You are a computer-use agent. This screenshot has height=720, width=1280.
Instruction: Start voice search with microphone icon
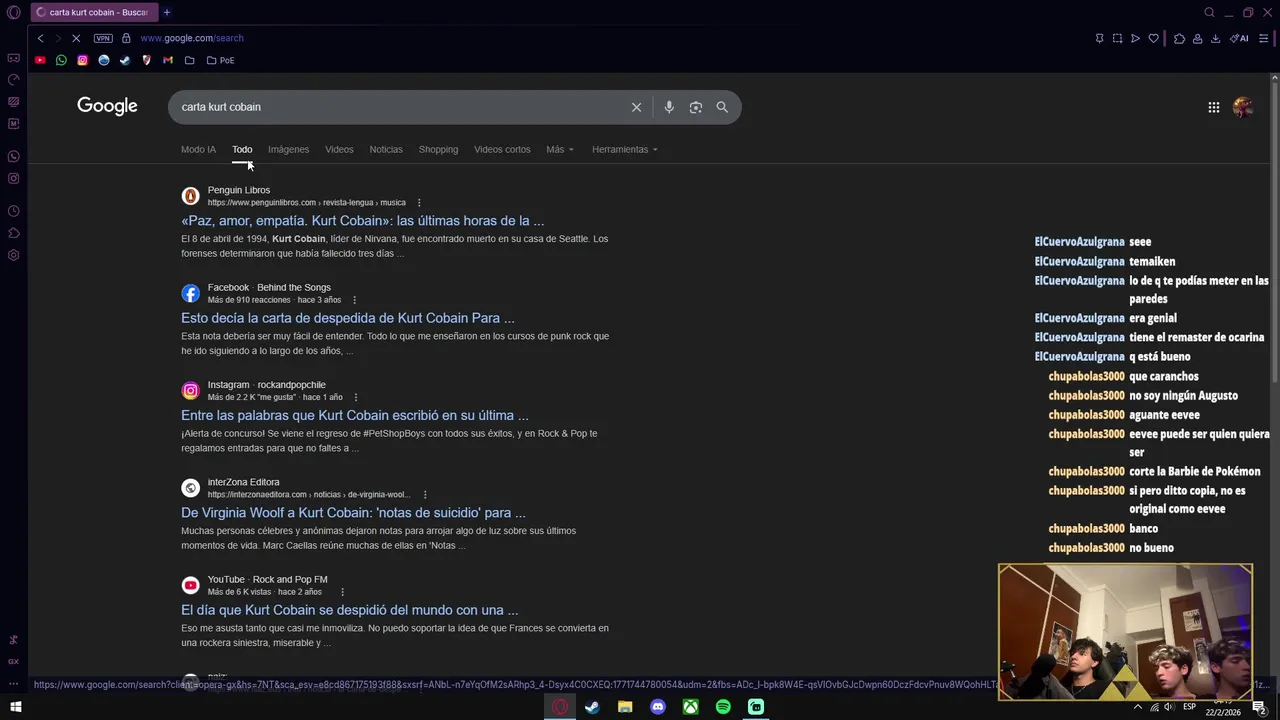pyautogui.click(x=669, y=107)
